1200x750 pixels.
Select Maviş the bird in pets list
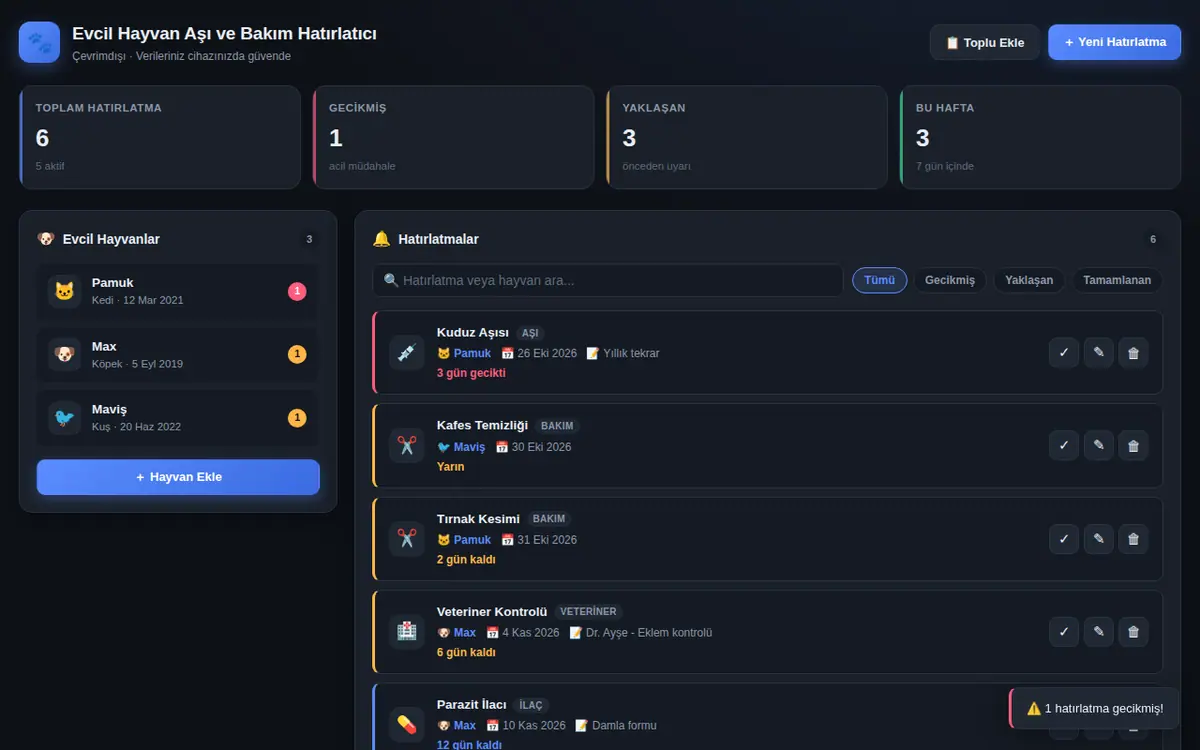178,418
